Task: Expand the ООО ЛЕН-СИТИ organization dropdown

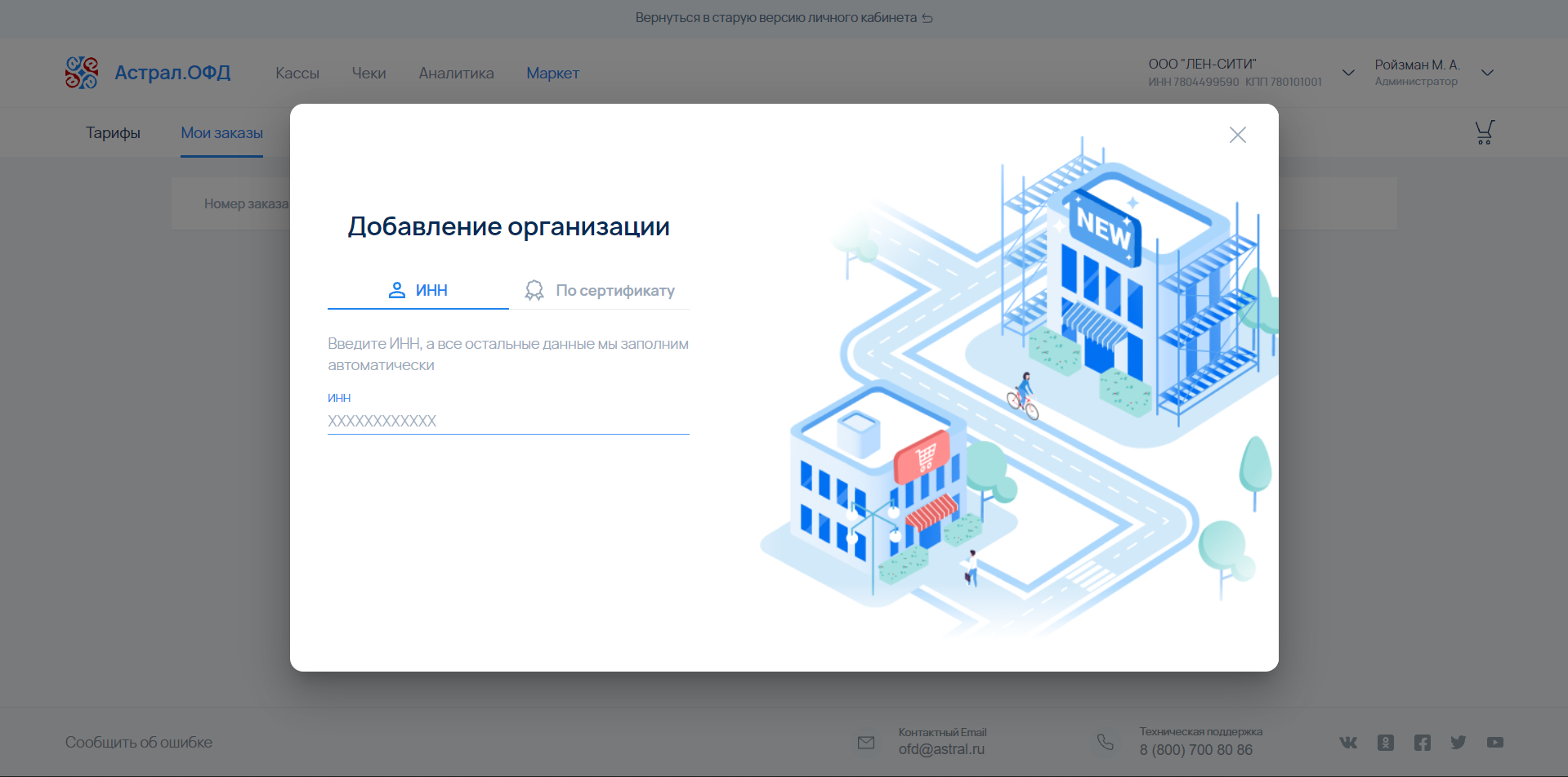Action: 1348,73
